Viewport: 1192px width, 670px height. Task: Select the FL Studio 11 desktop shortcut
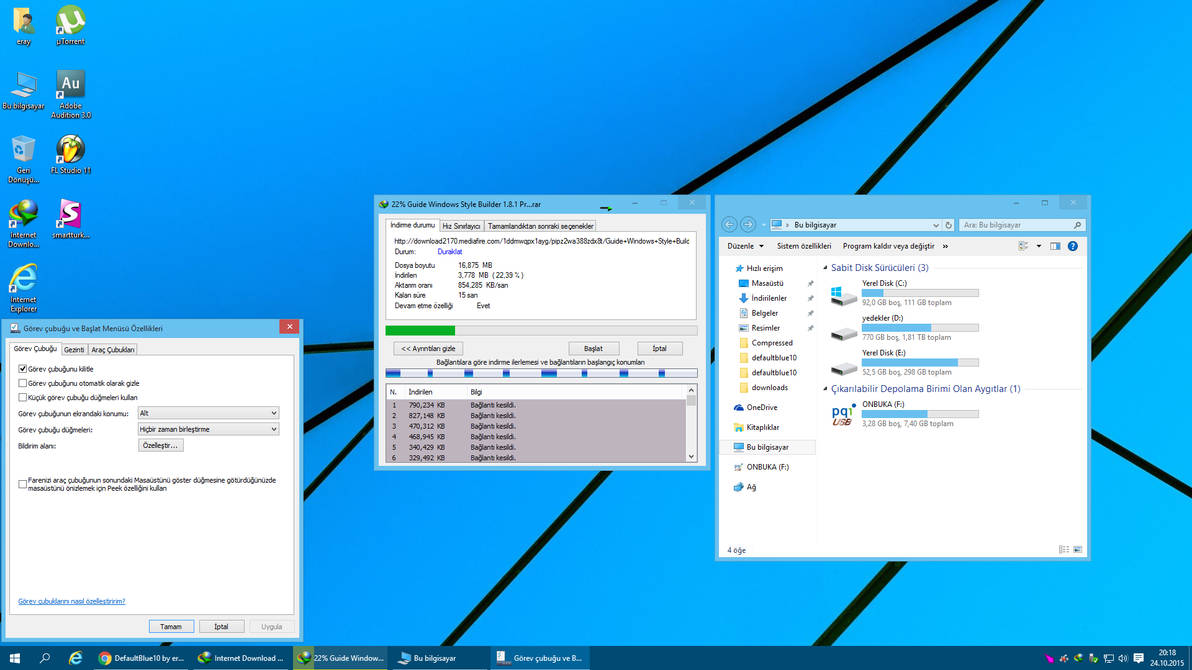tap(70, 152)
